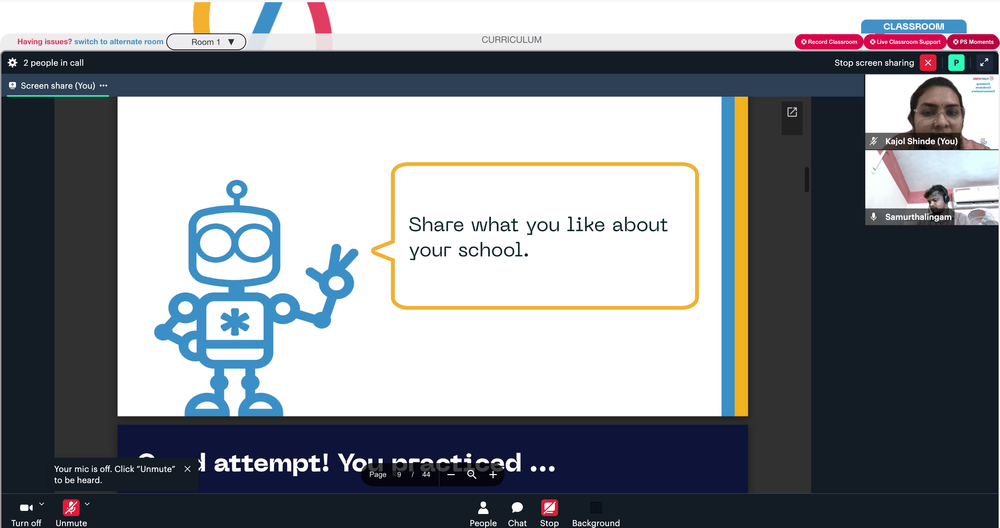Click Live Classroom Support button
This screenshot has height=528, width=1000.
point(905,41)
